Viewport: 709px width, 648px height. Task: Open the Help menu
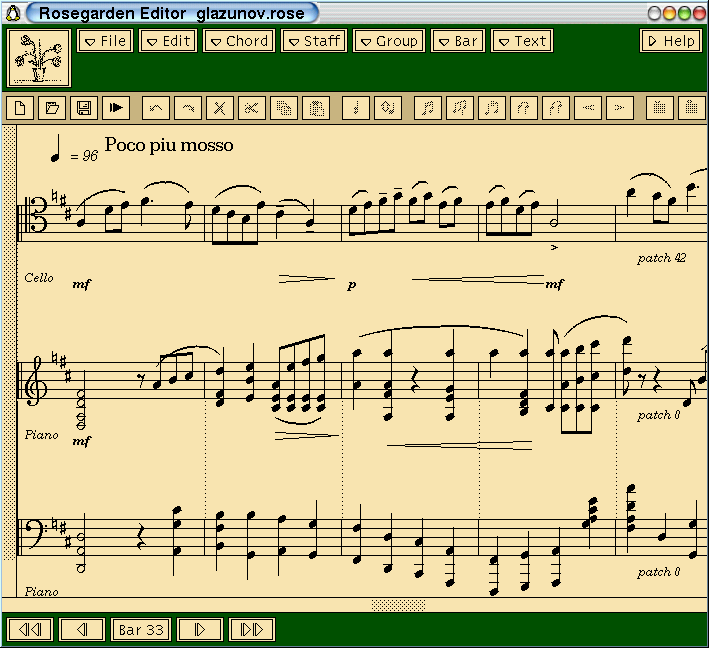tap(671, 41)
